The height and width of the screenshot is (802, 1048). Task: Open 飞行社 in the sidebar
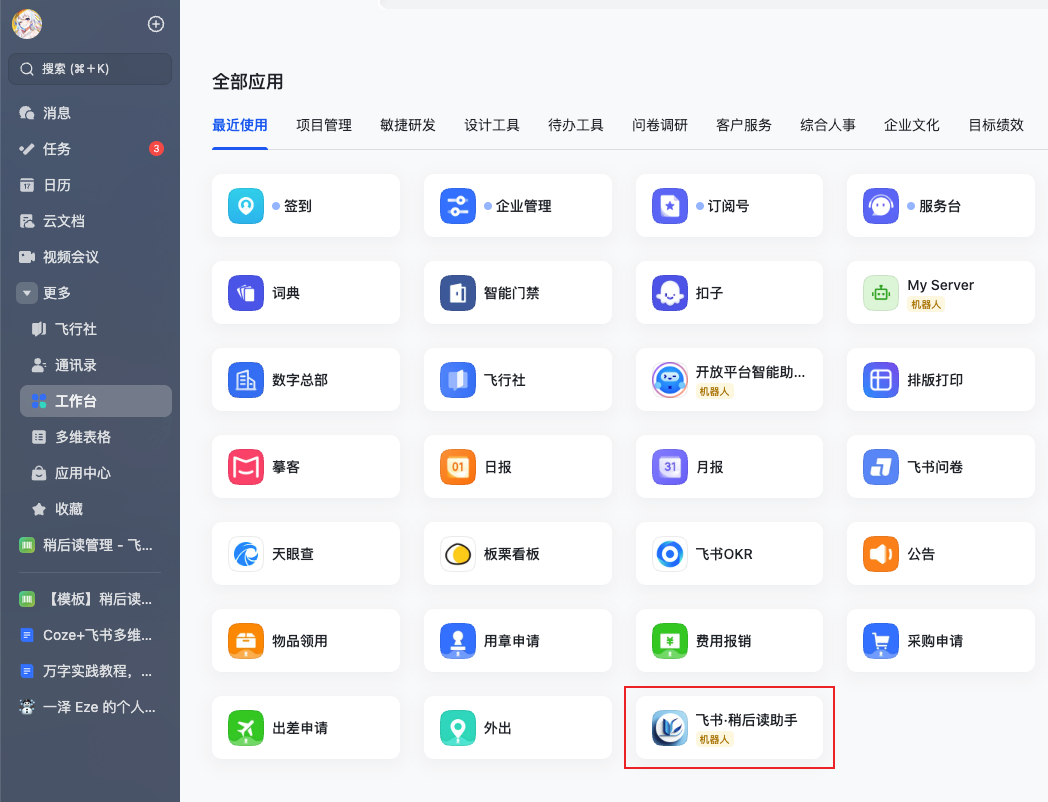pyautogui.click(x=96, y=329)
